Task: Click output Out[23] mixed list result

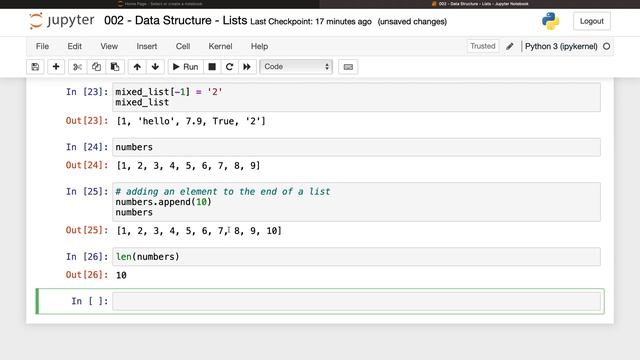Action: pyautogui.click(x=191, y=121)
